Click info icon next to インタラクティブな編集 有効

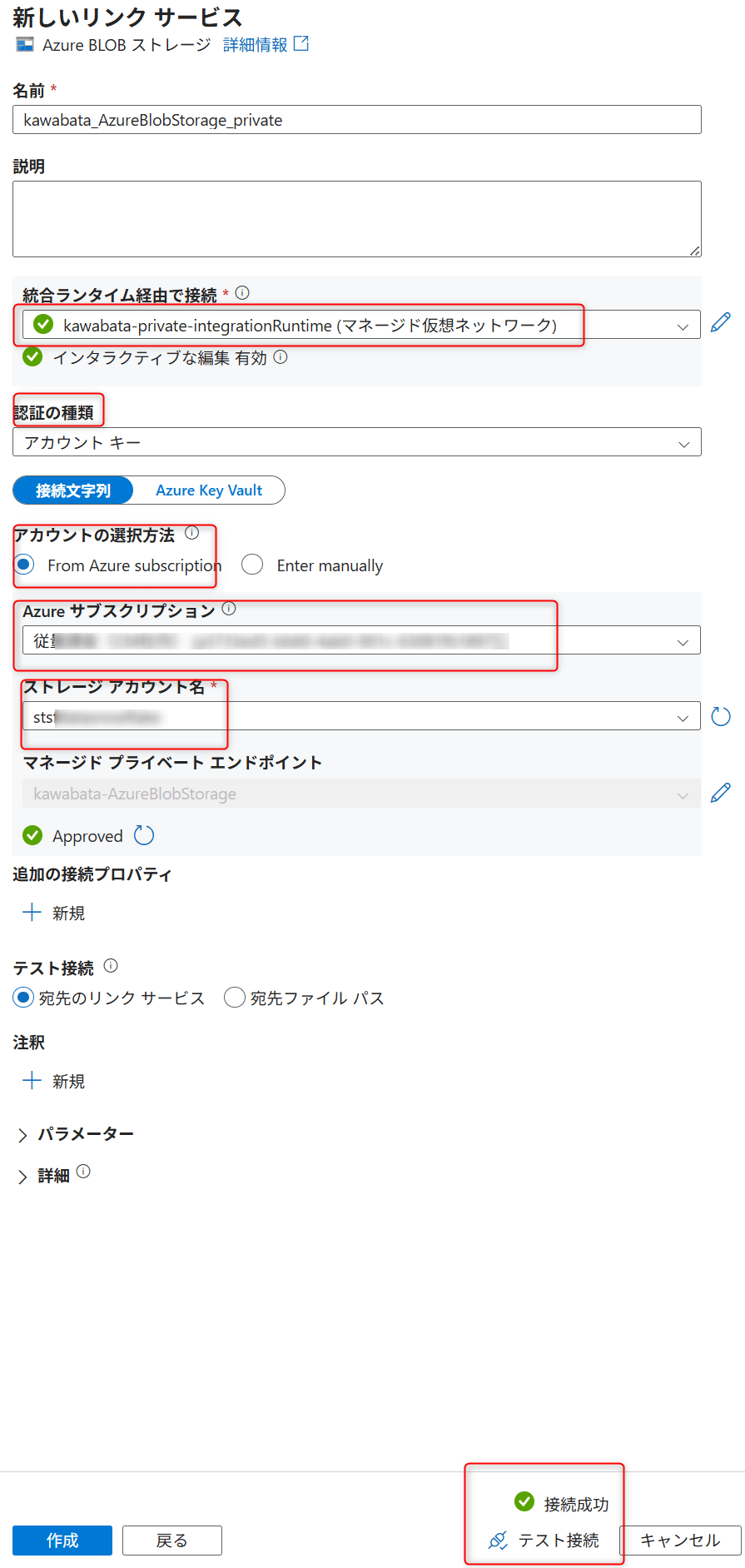(x=281, y=356)
